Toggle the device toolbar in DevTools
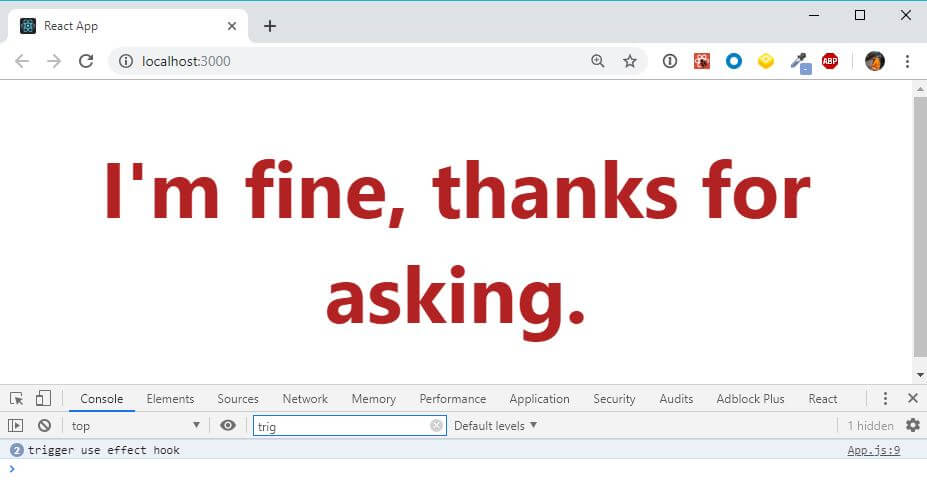 coord(43,399)
